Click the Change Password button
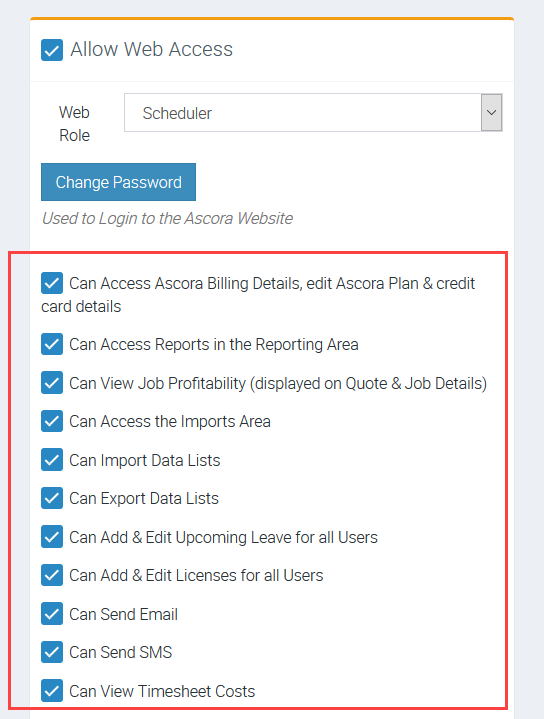The height and width of the screenshot is (719, 544). (118, 182)
